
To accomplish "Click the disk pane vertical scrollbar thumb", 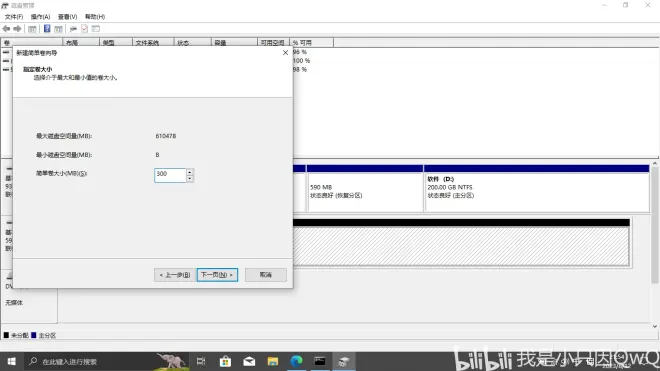I will tap(655, 225).
